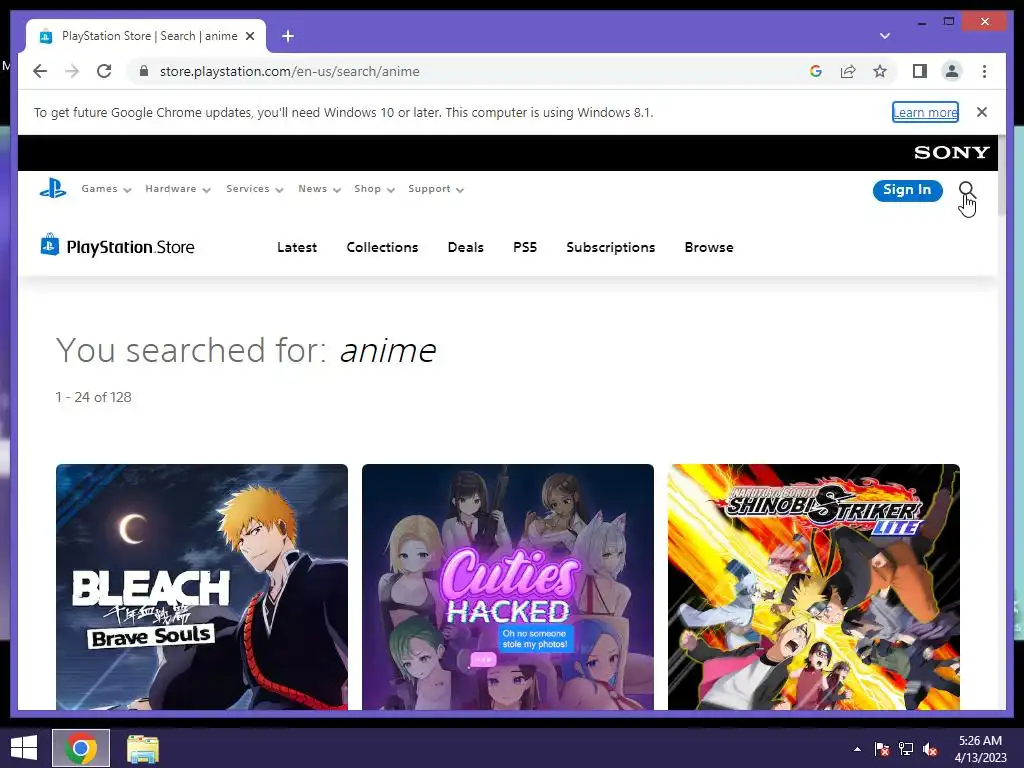Screen dimensions: 1024x768
Task: Click the muted volume tray icon
Action: point(930,749)
